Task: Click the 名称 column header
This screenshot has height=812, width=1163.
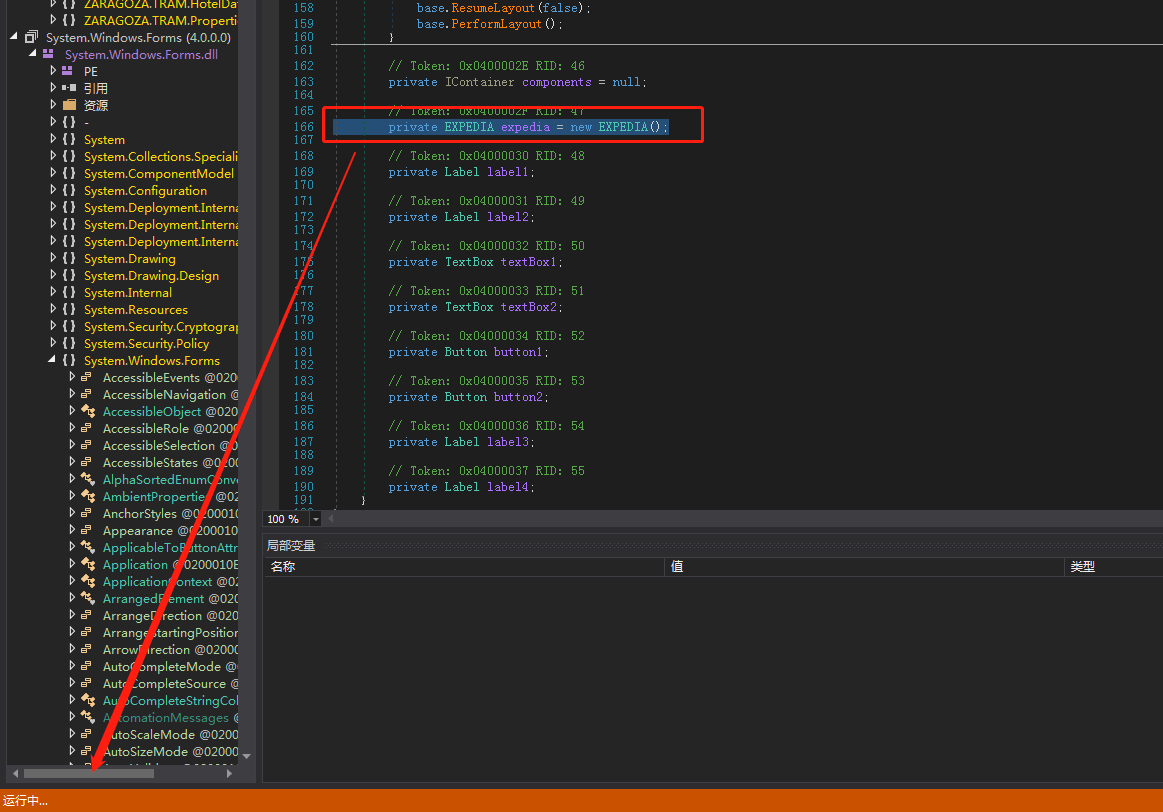Action: (x=464, y=567)
